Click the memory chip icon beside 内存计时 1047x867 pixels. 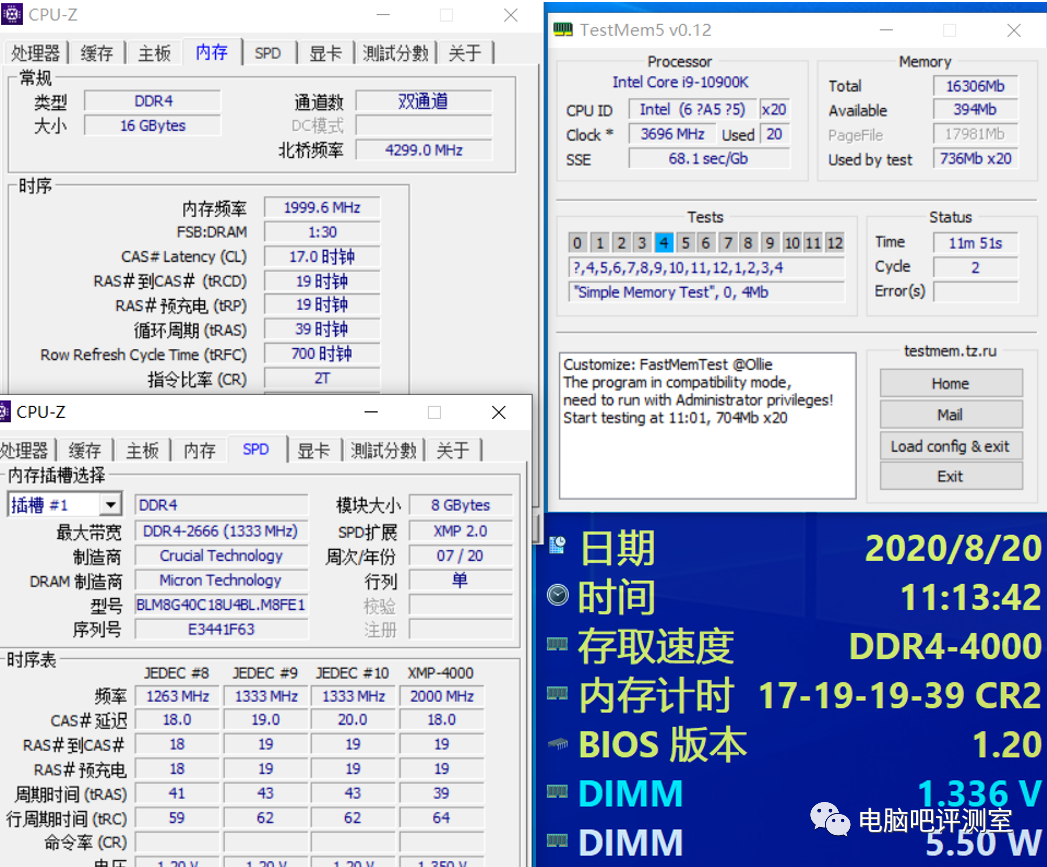coord(558,693)
